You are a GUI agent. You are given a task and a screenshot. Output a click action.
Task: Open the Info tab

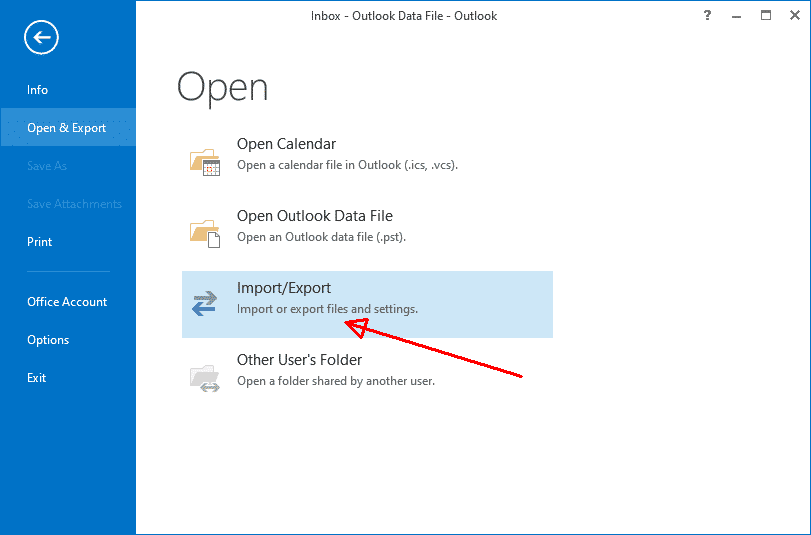point(37,90)
